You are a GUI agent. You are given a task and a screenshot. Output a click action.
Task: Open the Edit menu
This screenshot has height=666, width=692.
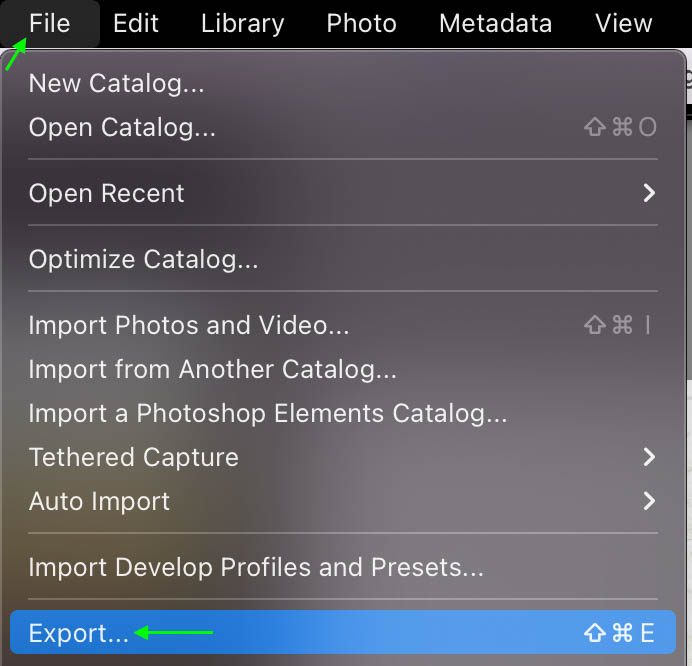[135, 23]
